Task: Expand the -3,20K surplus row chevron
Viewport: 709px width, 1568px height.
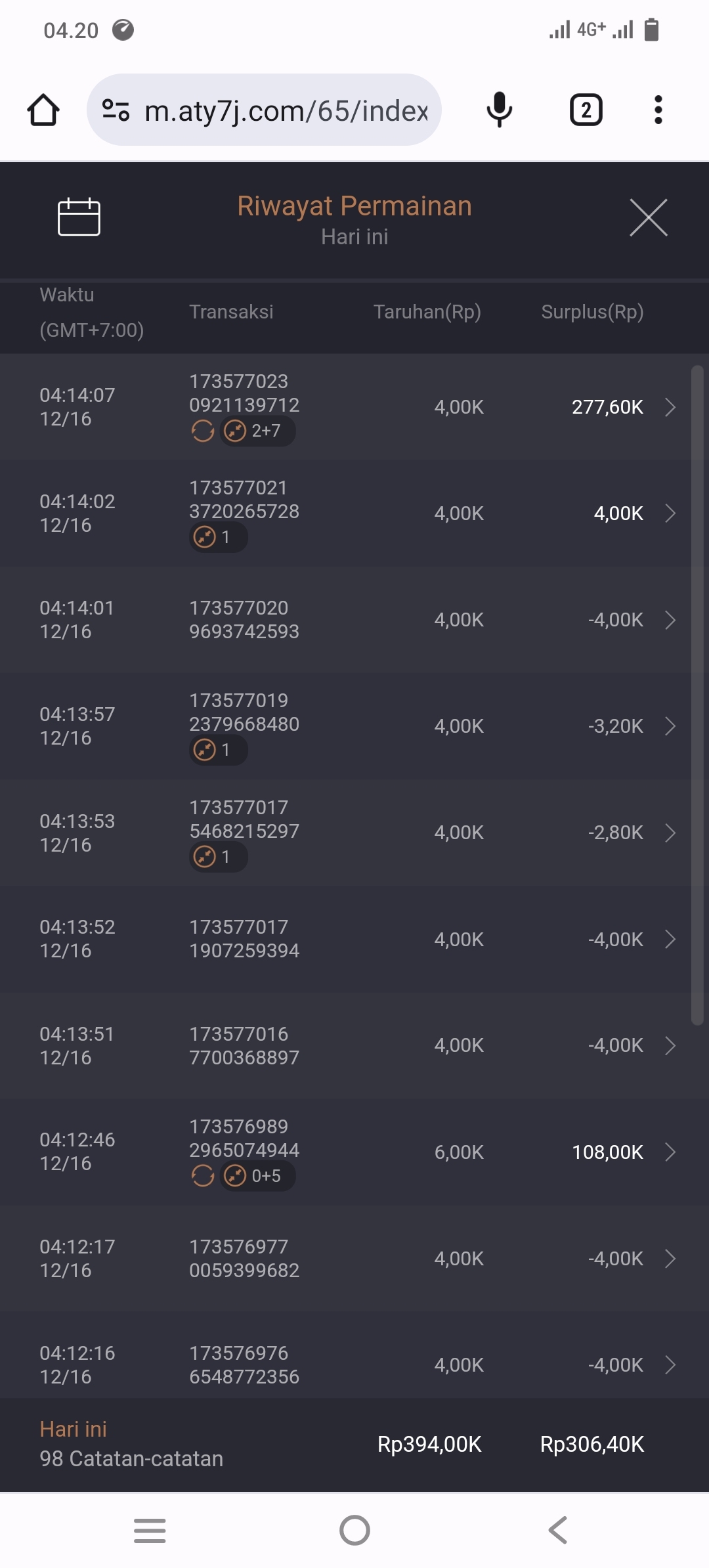Action: coord(670,726)
